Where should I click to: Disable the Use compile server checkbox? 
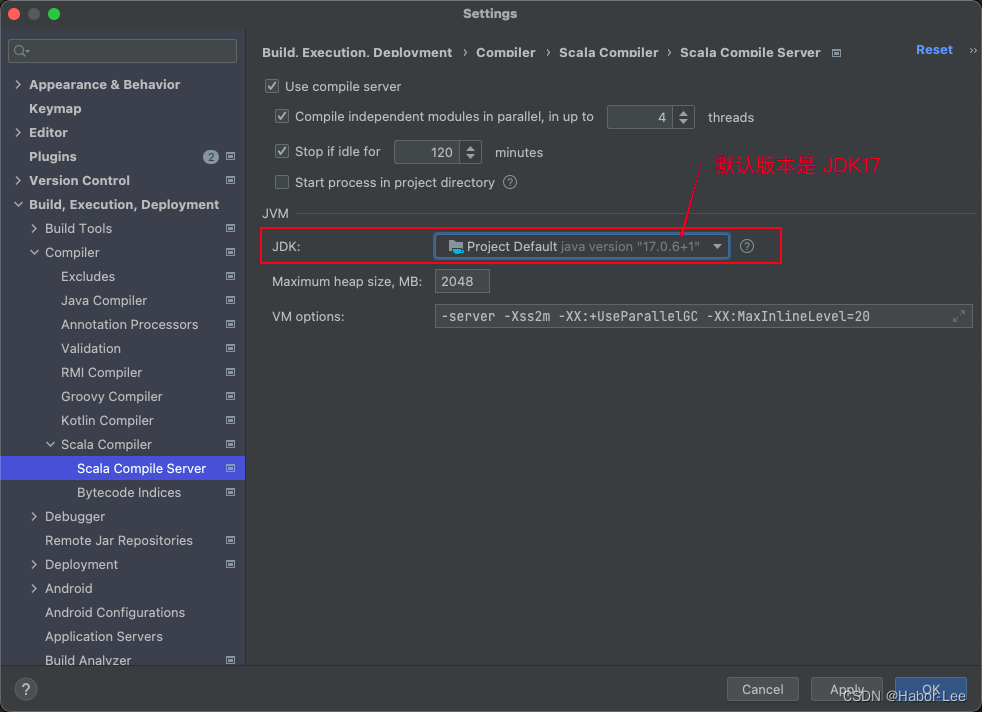(271, 86)
